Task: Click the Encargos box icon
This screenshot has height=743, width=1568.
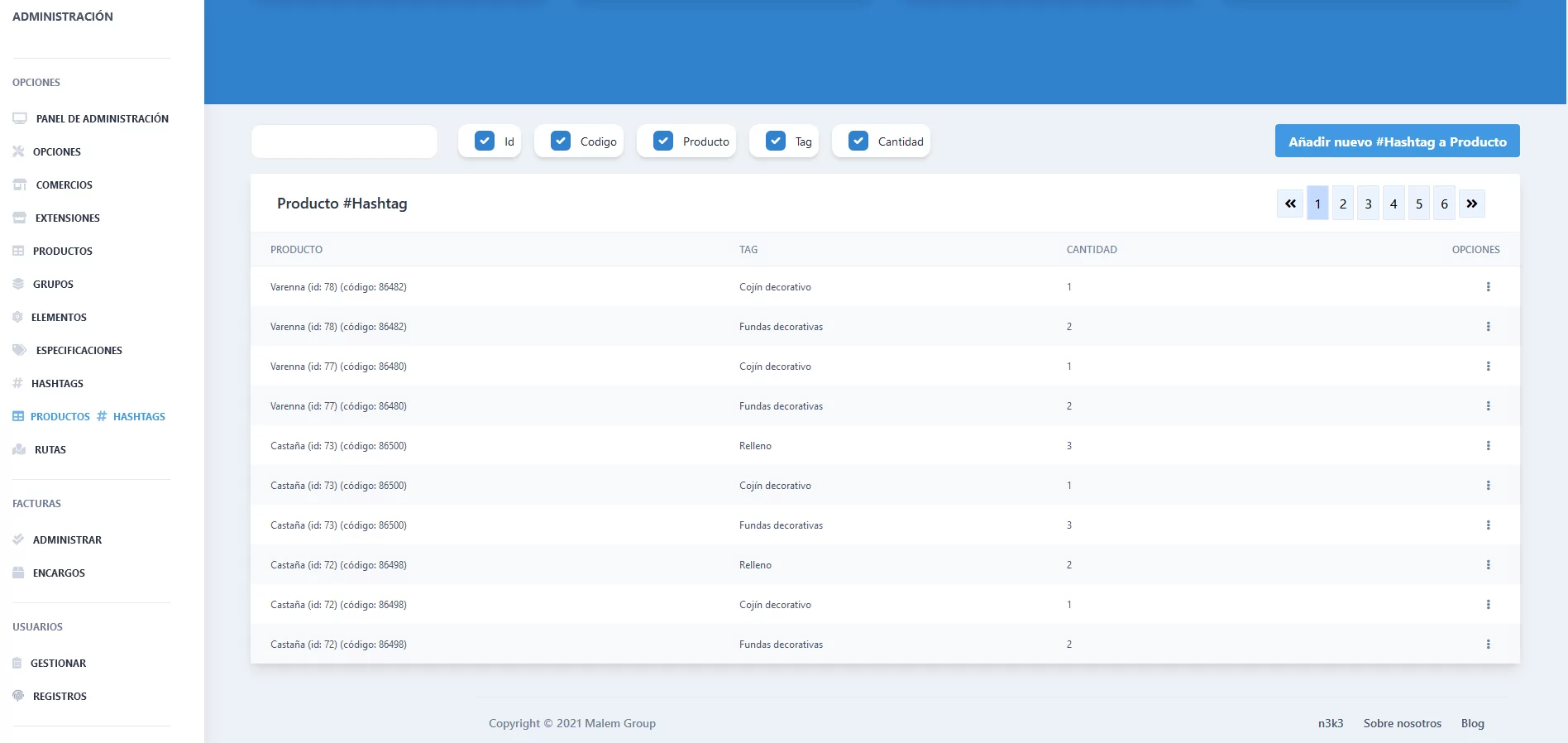Action: click(x=18, y=573)
